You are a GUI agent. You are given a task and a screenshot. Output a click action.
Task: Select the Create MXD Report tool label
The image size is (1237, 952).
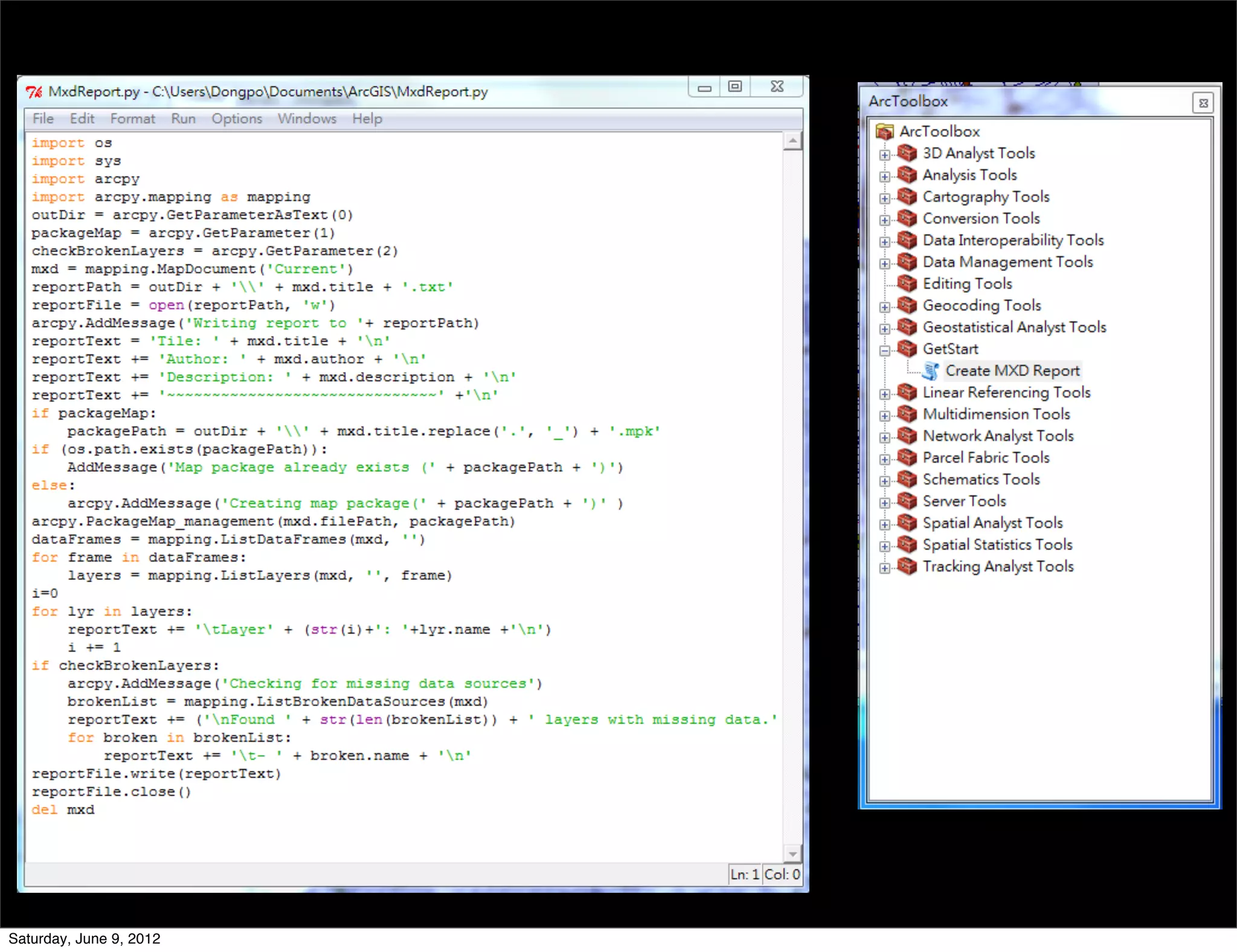(1012, 370)
